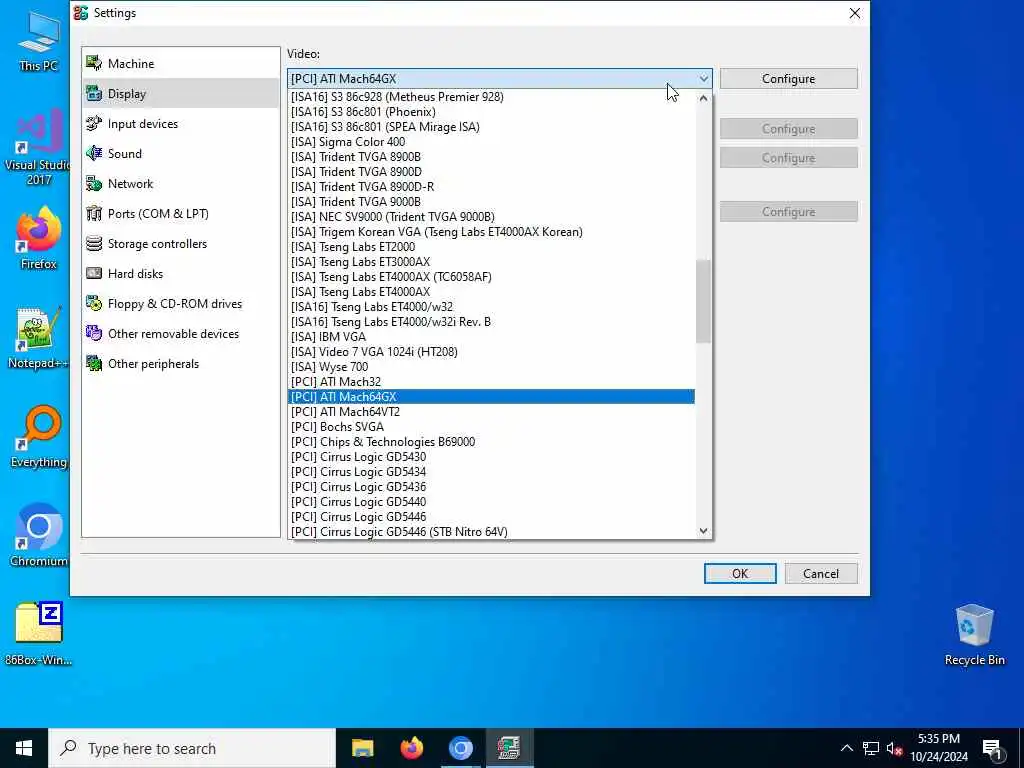The height and width of the screenshot is (768, 1024).
Task: Choose [ISA16] S3 86c801 (Phoenix)
Action: [x=491, y=112]
